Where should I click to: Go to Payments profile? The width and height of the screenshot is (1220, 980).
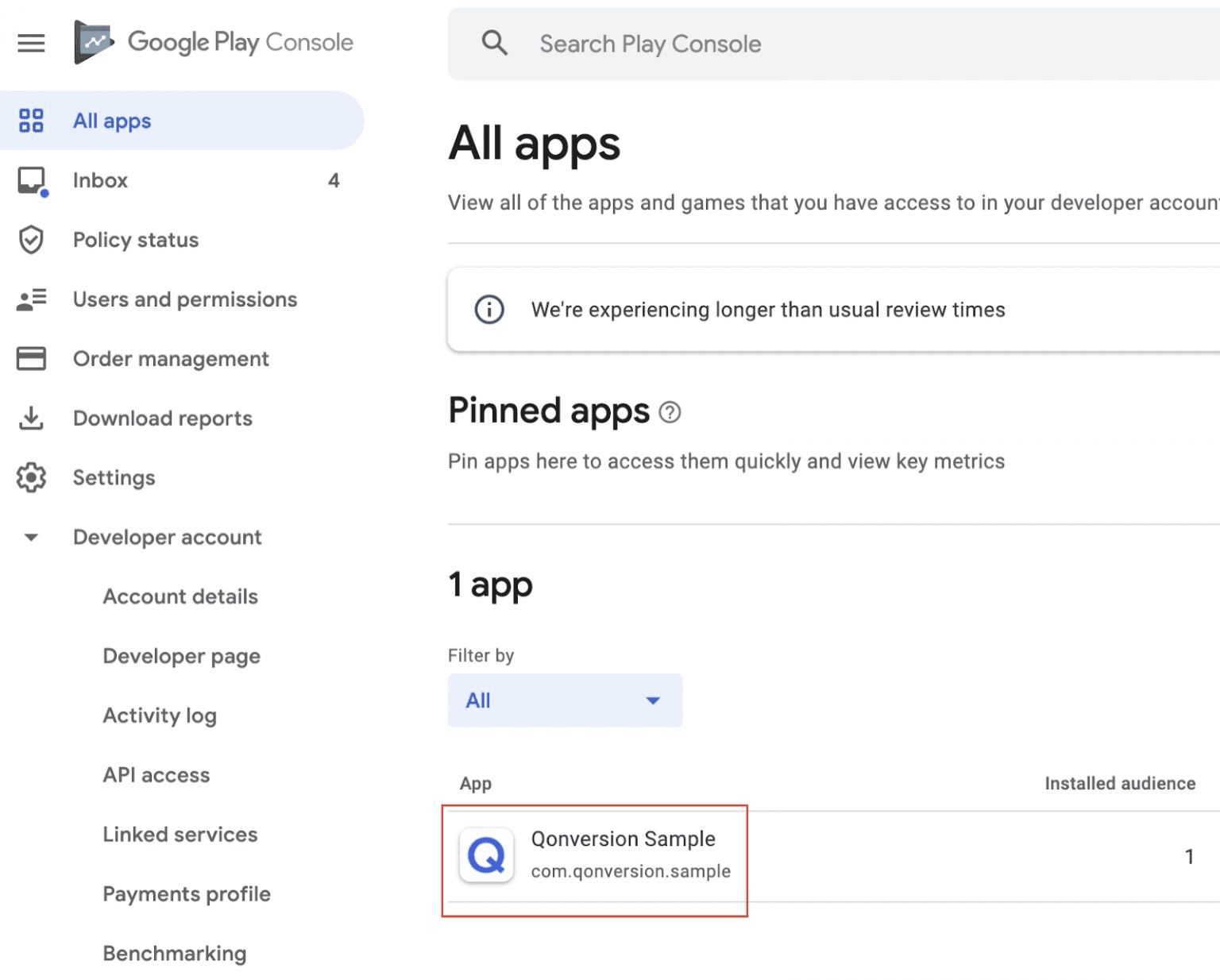click(x=187, y=894)
